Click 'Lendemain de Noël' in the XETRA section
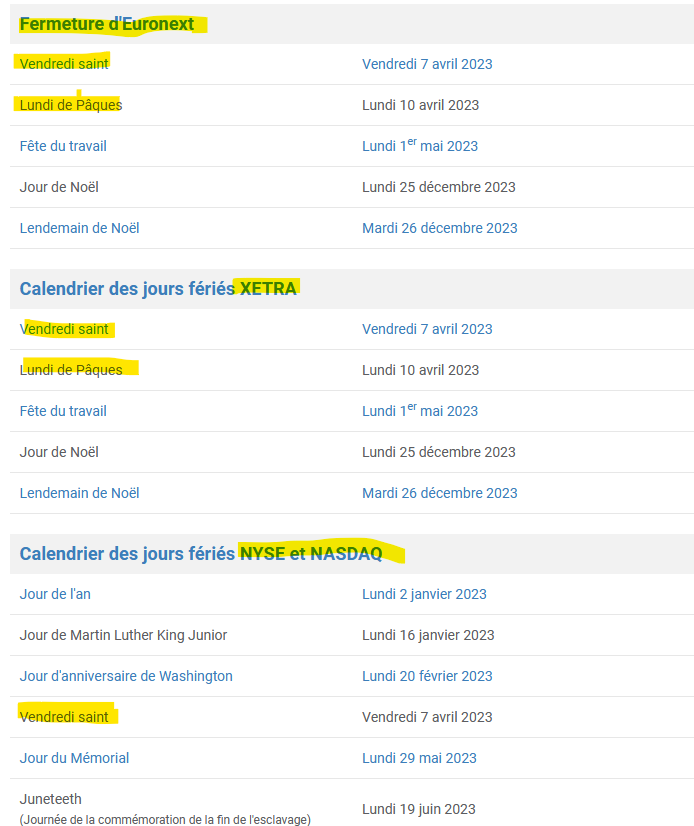The image size is (694, 826). [79, 494]
